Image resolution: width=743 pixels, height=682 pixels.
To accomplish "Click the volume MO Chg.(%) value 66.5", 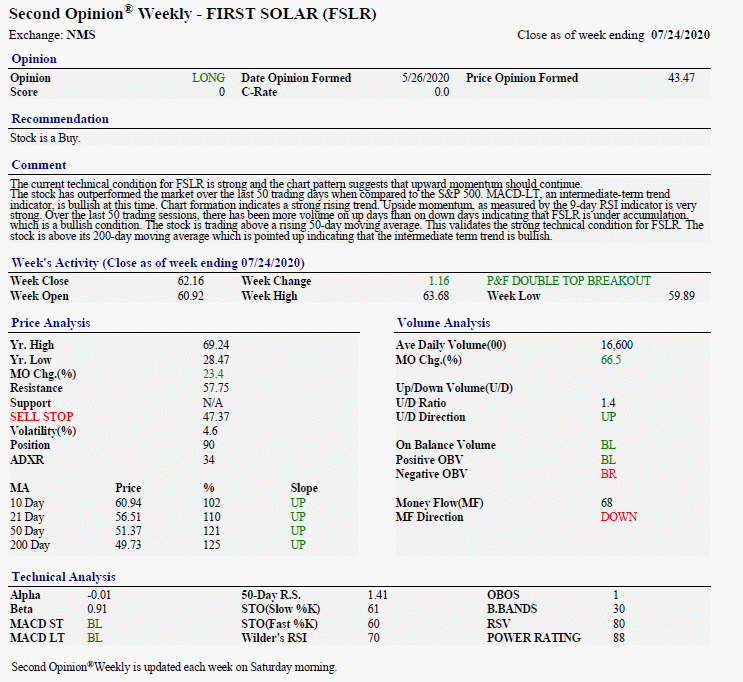I will (x=611, y=360).
